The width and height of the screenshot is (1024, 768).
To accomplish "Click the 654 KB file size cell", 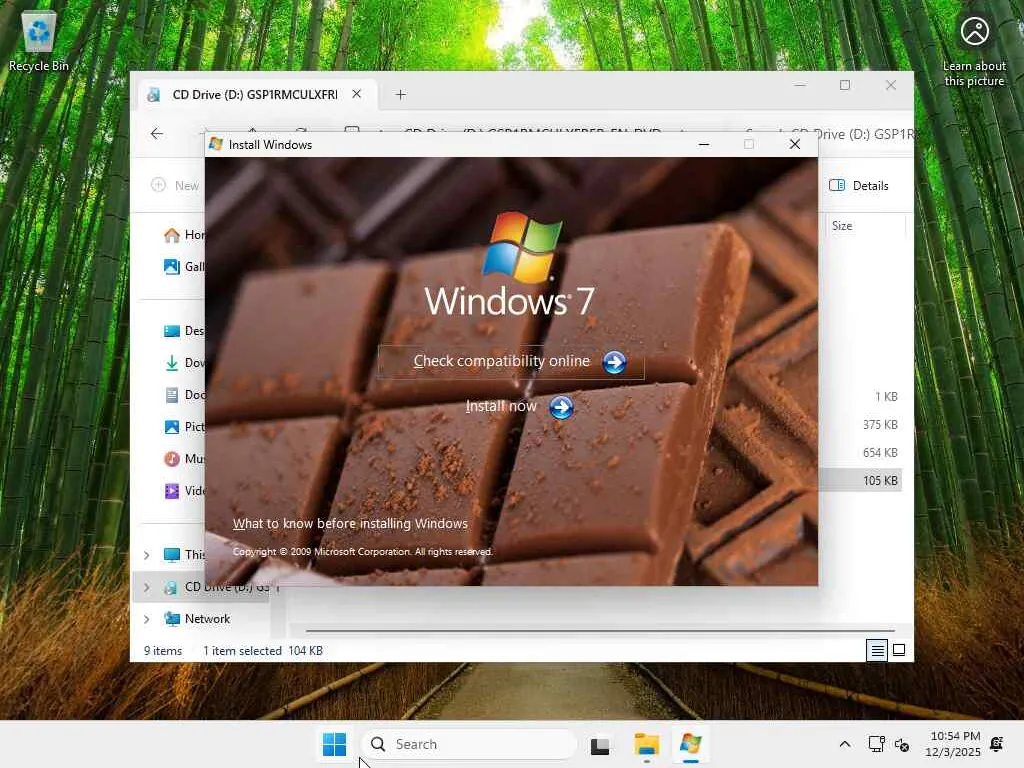I will coord(880,453).
